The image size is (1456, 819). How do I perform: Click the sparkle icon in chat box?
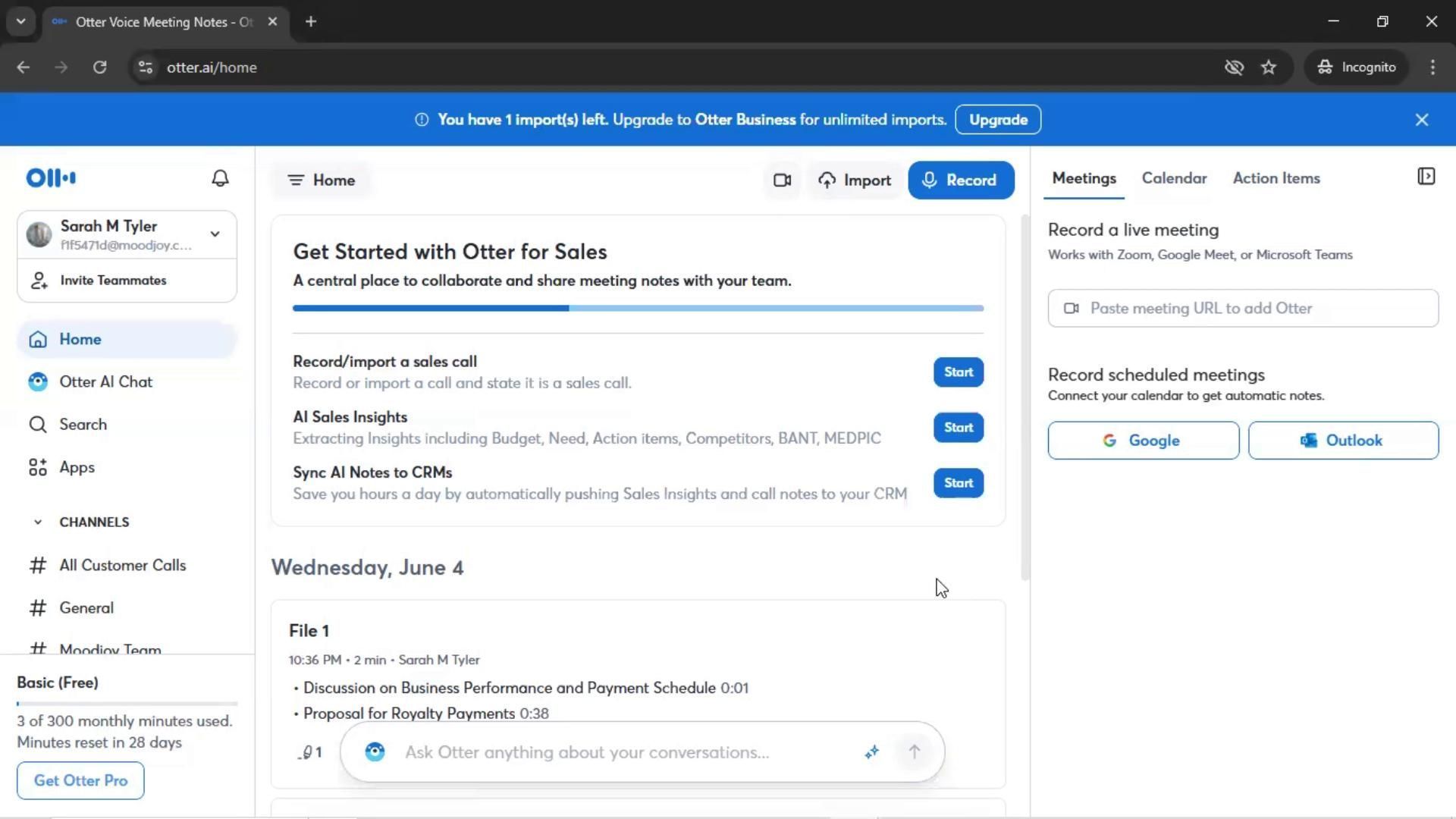872,752
